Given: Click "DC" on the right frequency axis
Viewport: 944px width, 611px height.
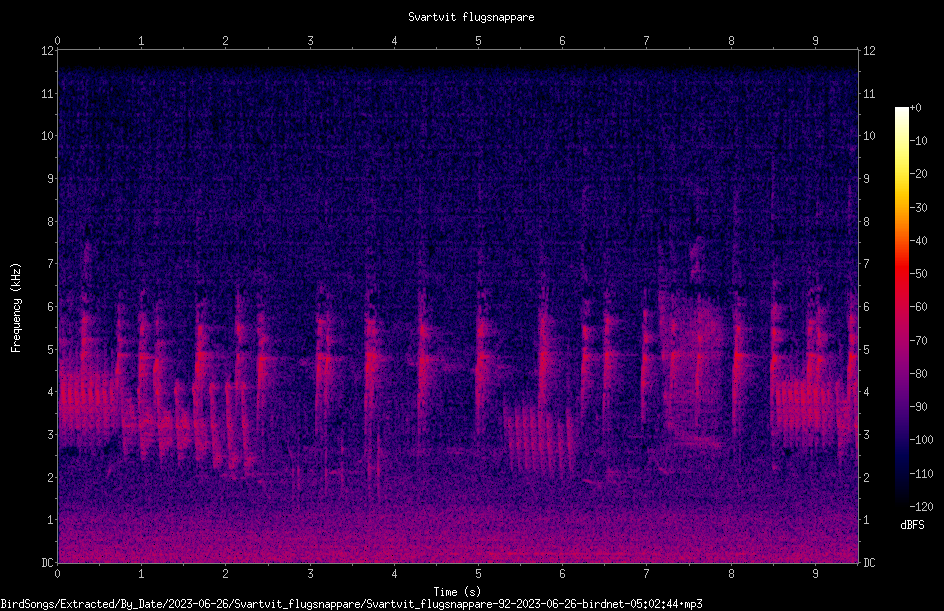Looking at the screenshot, I should coord(869,563).
